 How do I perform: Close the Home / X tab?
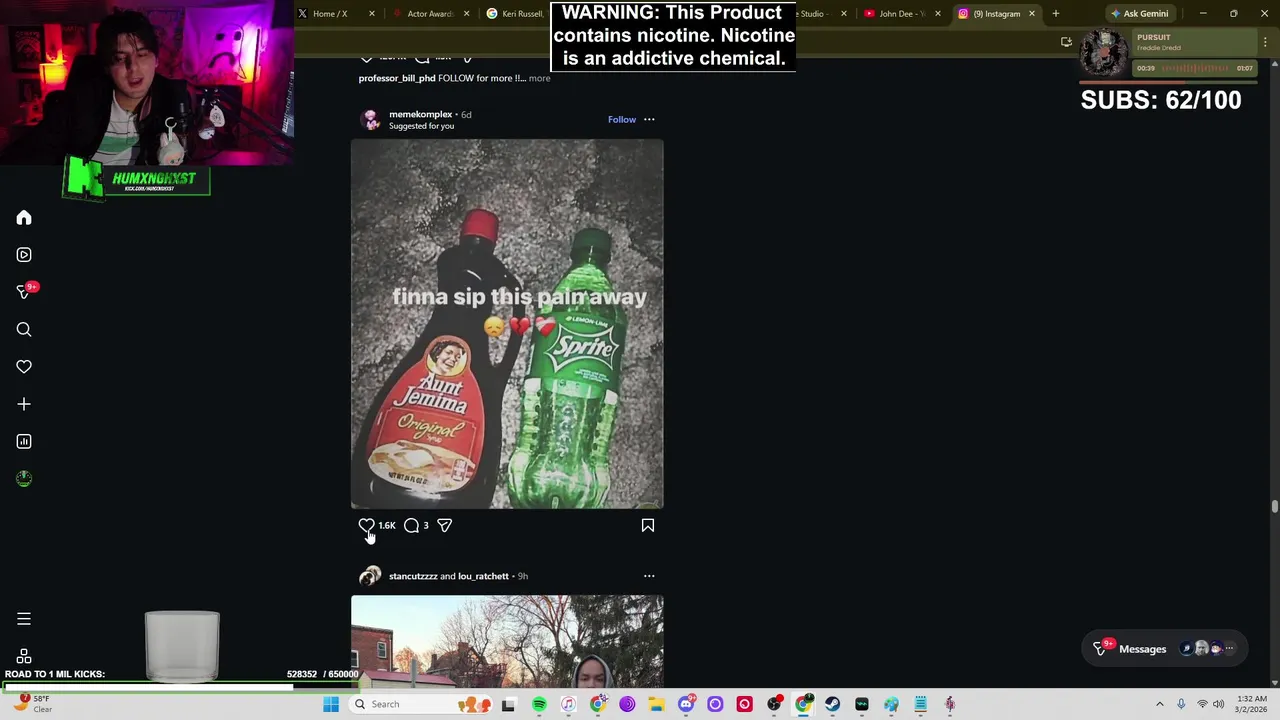pos(372,14)
